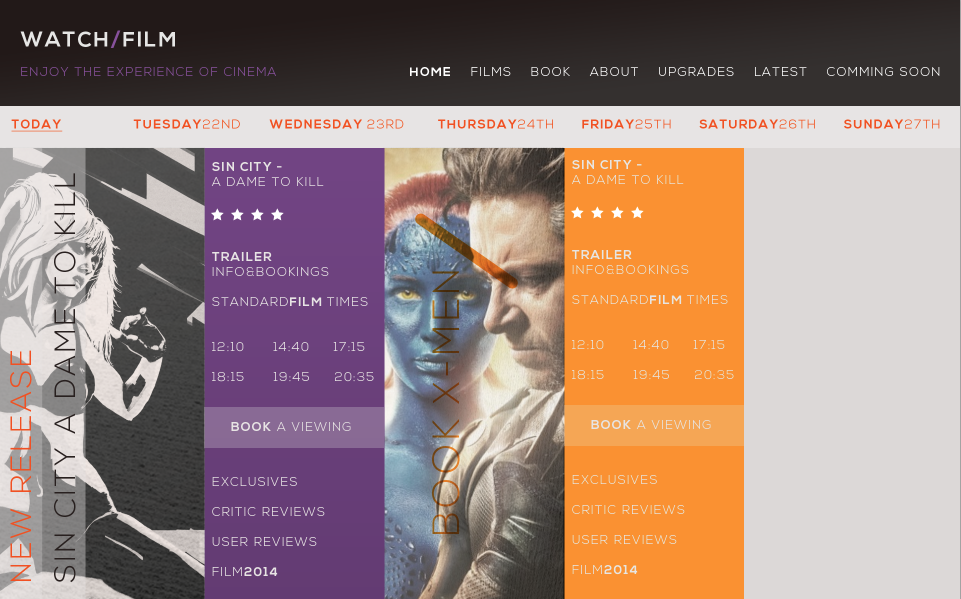Open TRAILER link in purple panel
961x599 pixels.
pyautogui.click(x=241, y=257)
